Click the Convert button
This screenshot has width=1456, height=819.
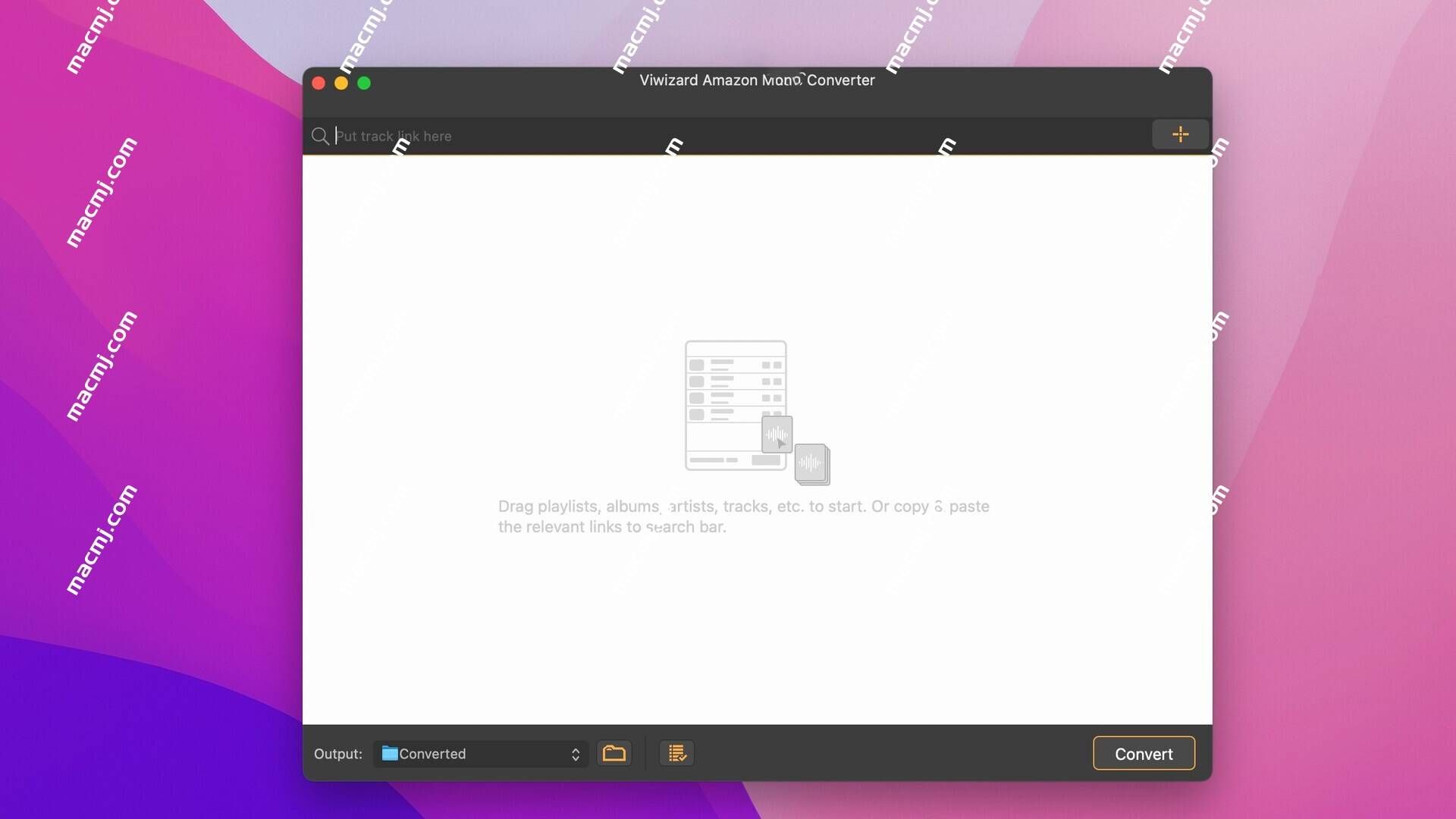[1144, 754]
